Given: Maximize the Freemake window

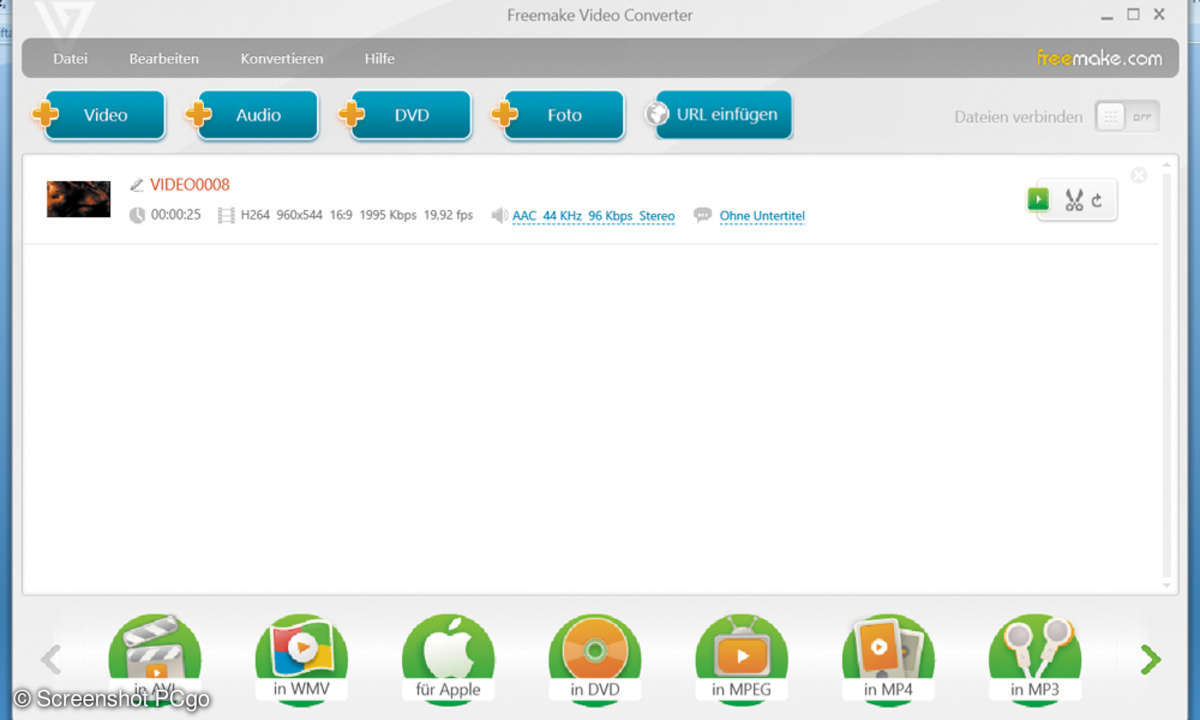Looking at the screenshot, I should [1133, 14].
